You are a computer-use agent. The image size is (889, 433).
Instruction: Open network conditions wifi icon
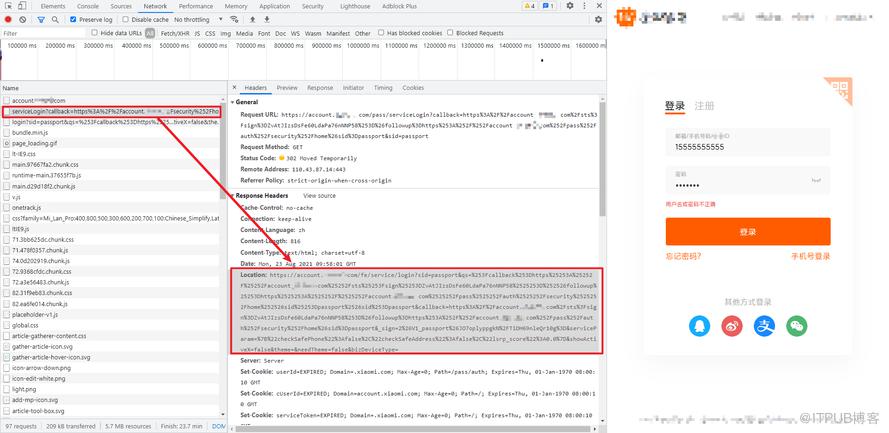coord(234,19)
